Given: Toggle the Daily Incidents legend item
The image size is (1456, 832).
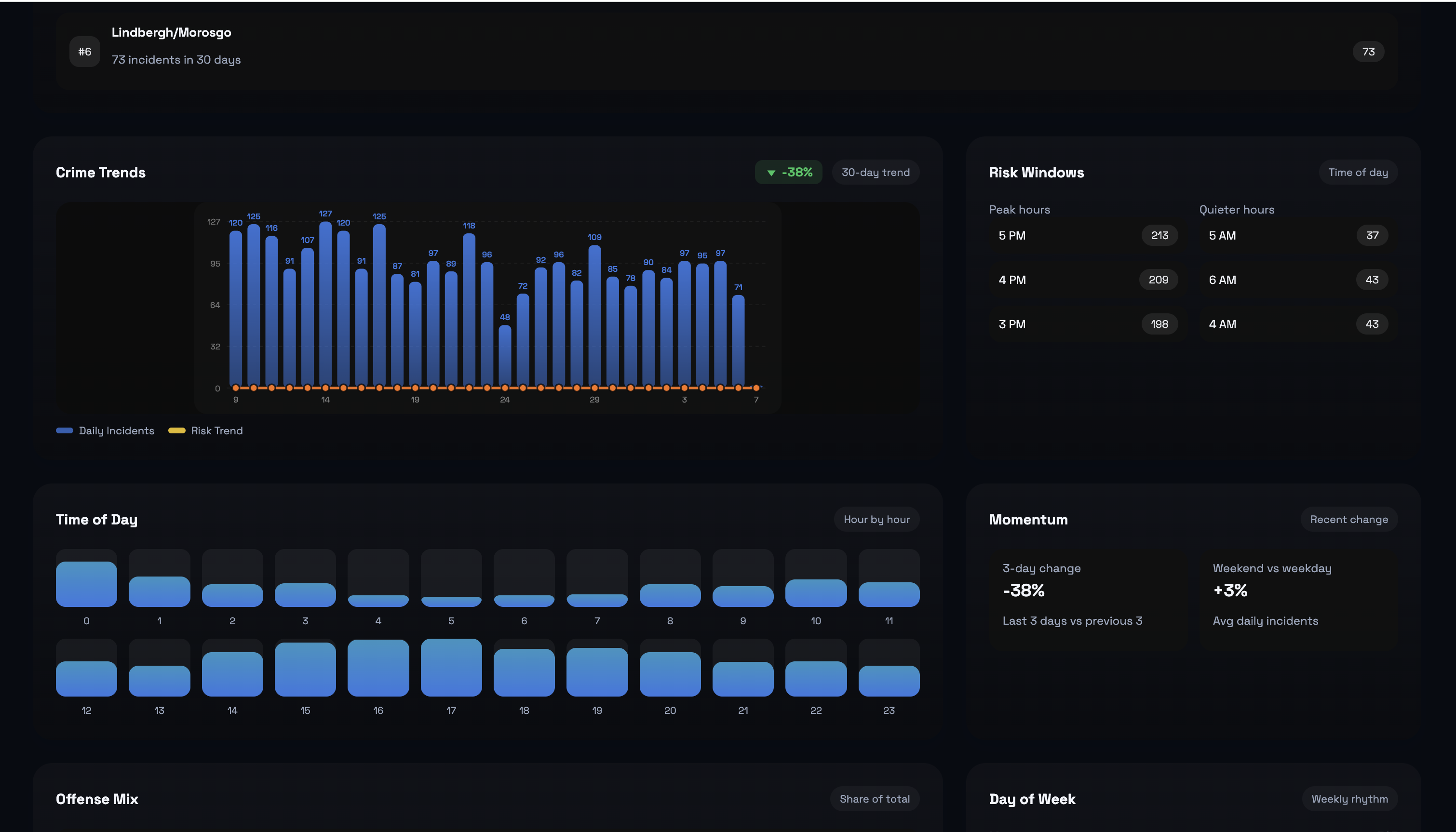Looking at the screenshot, I should 106,431.
